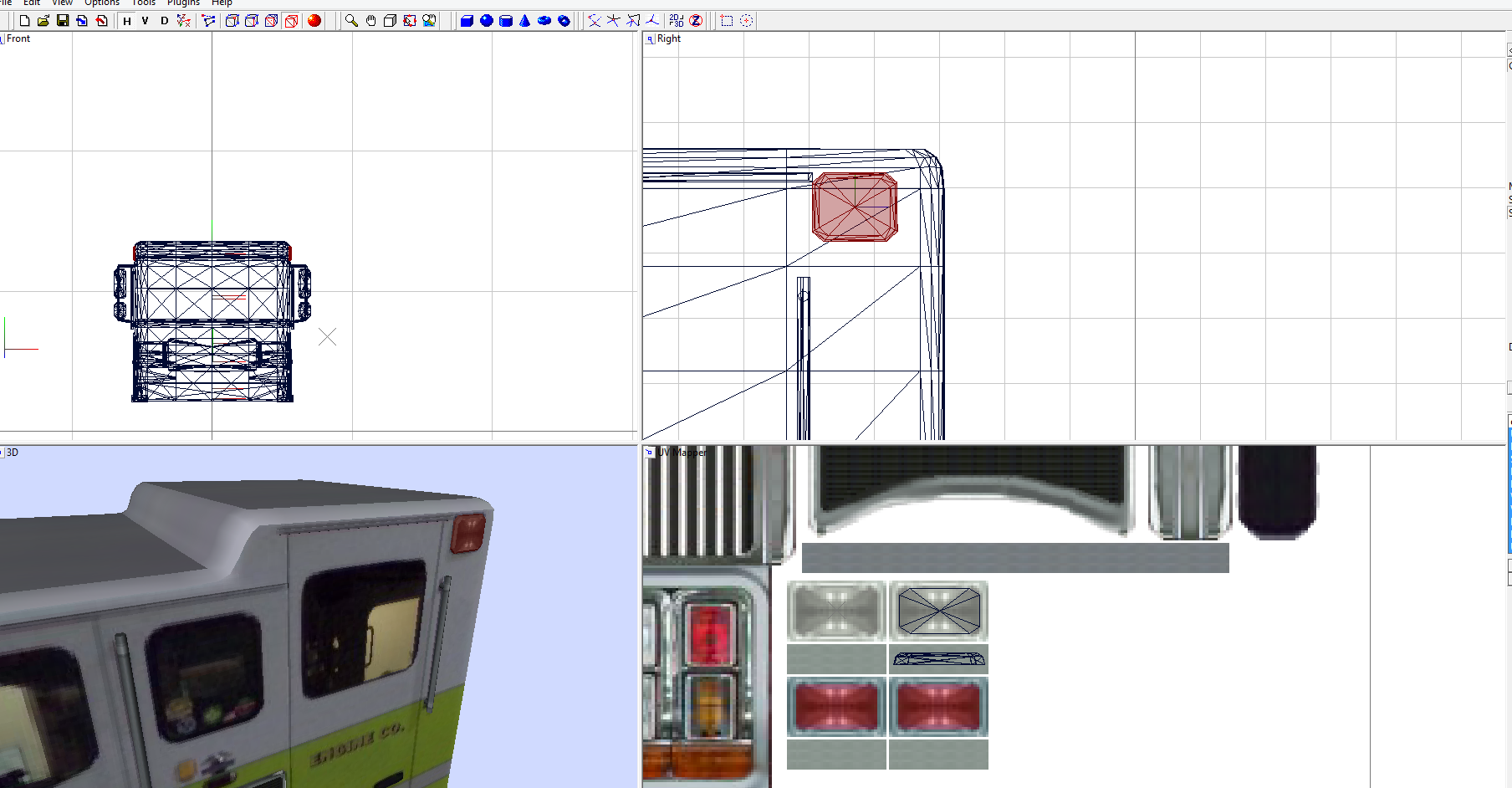
Task: Click the Front viewport label
Action: [x=18, y=38]
